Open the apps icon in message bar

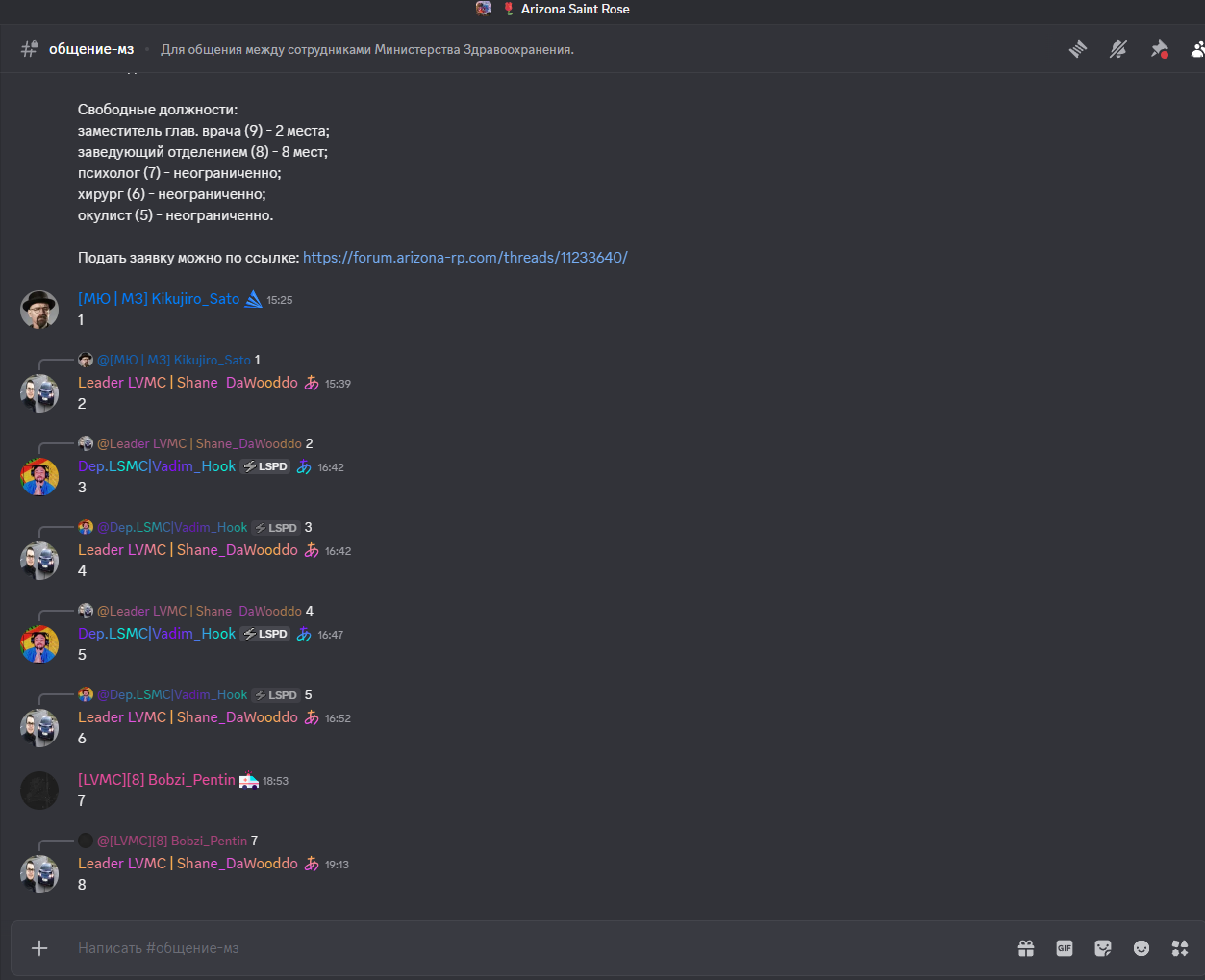point(1180,948)
